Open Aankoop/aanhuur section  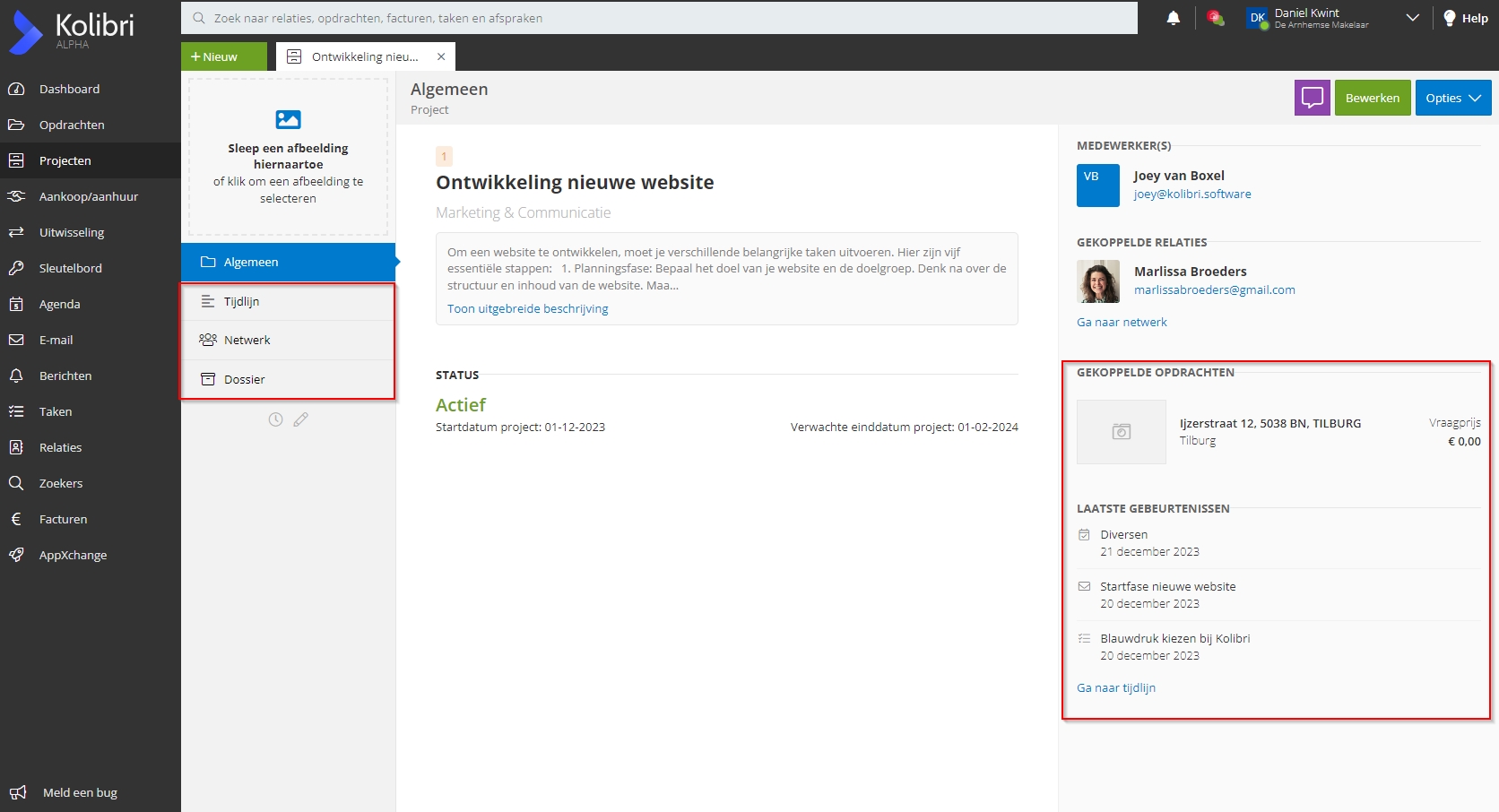tap(90, 196)
